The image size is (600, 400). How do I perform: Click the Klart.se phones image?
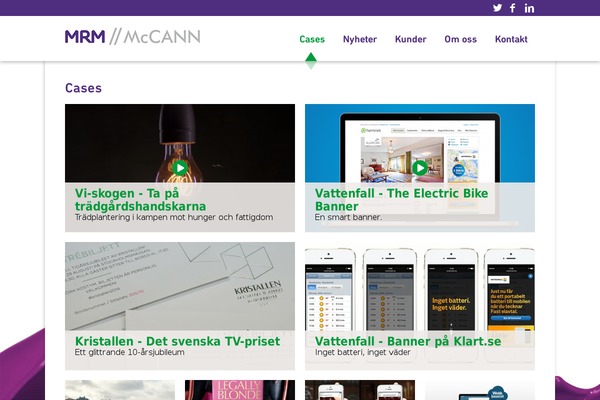coord(420,289)
